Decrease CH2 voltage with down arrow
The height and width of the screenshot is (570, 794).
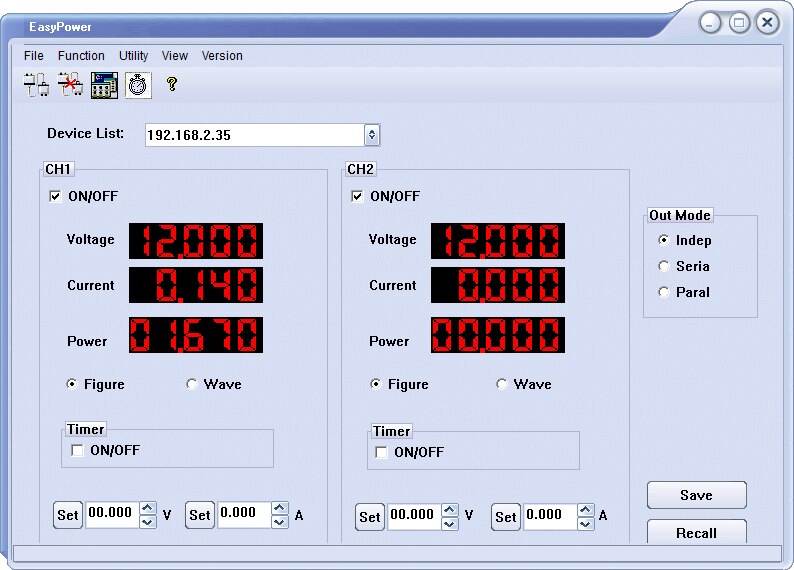tap(450, 523)
